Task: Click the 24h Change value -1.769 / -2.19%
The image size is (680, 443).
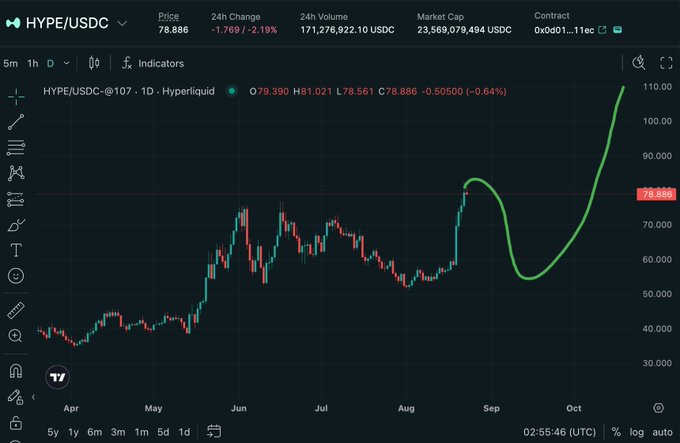Action: (244, 30)
